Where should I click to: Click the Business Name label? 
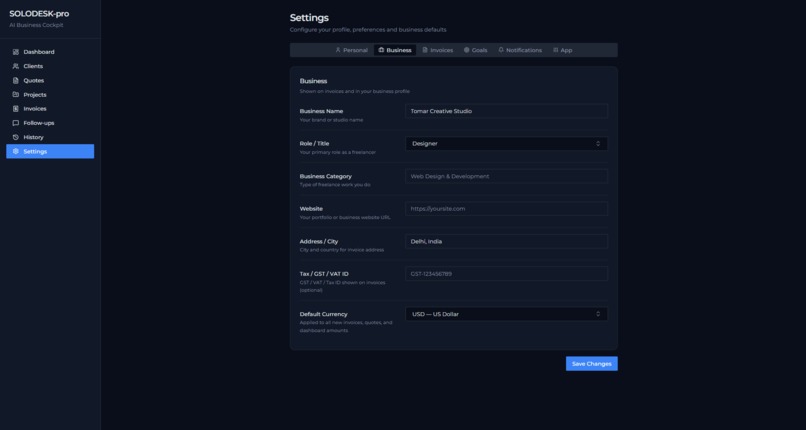(321, 111)
